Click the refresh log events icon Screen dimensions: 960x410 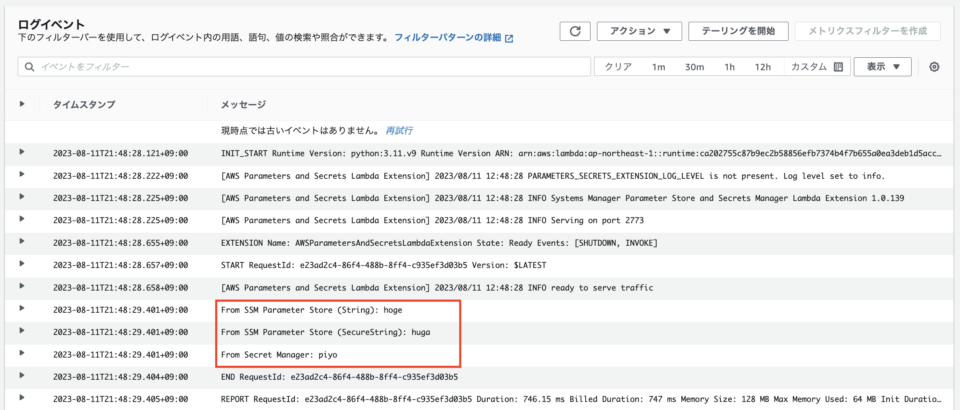(574, 31)
